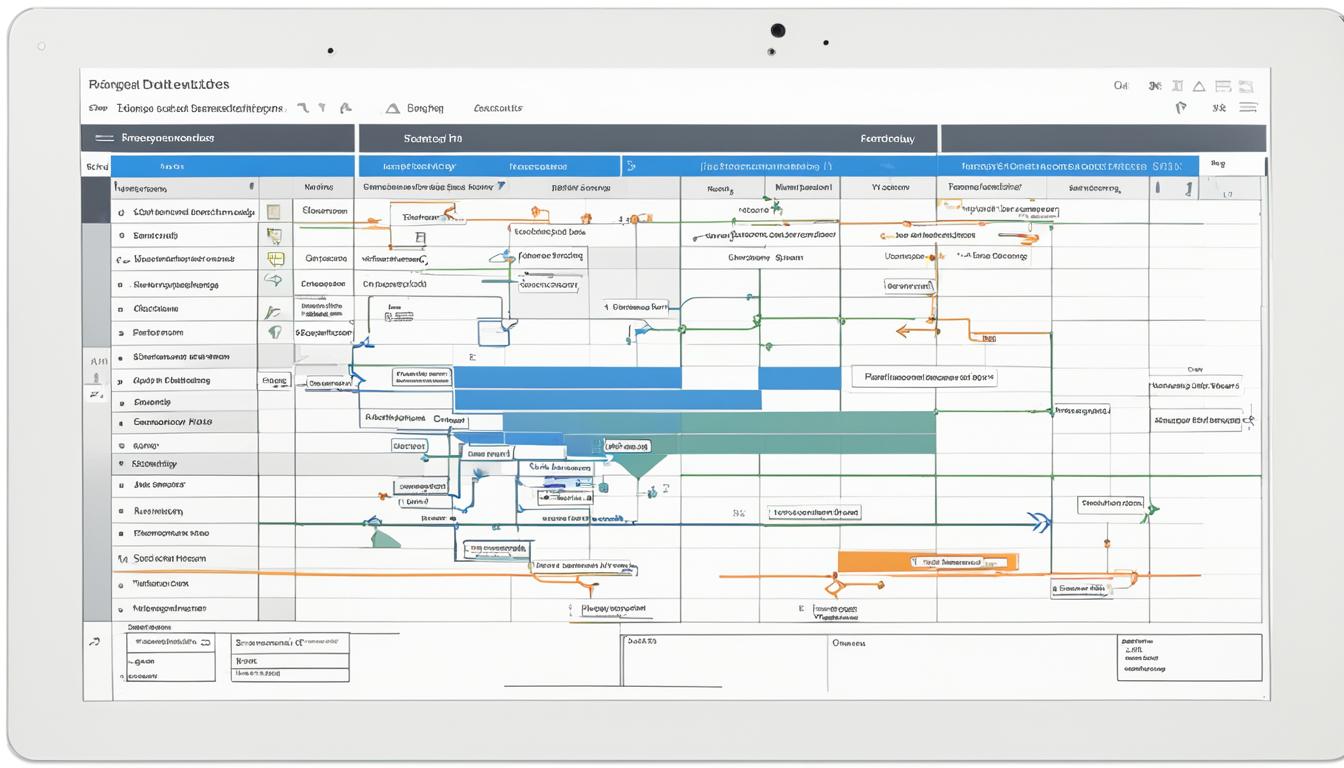Viewport: 1344px width, 768px height.
Task: Toggle the bullet marker of the first task row
Action: click(x=121, y=212)
